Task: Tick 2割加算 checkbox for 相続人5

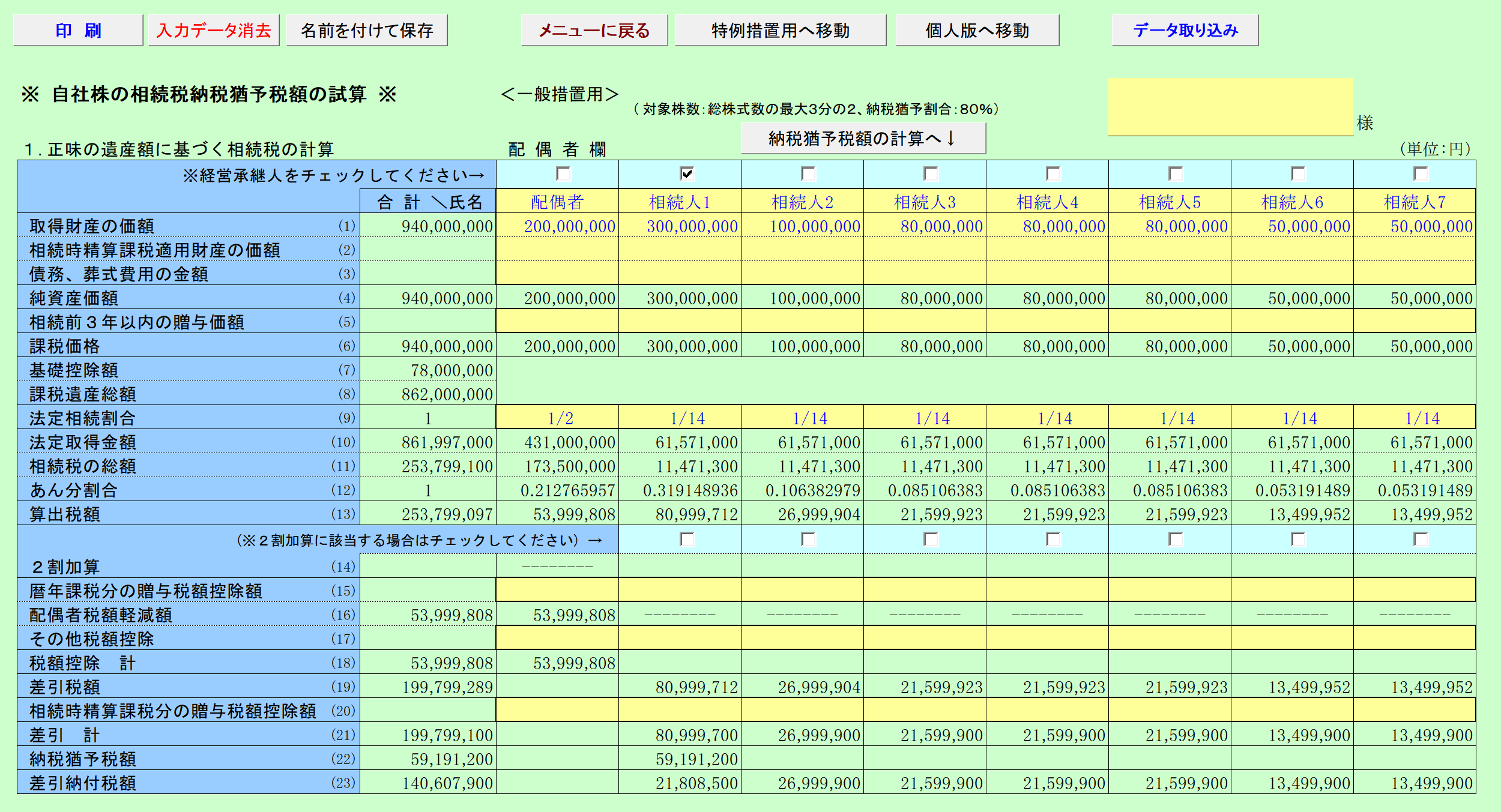Action: tap(1176, 539)
